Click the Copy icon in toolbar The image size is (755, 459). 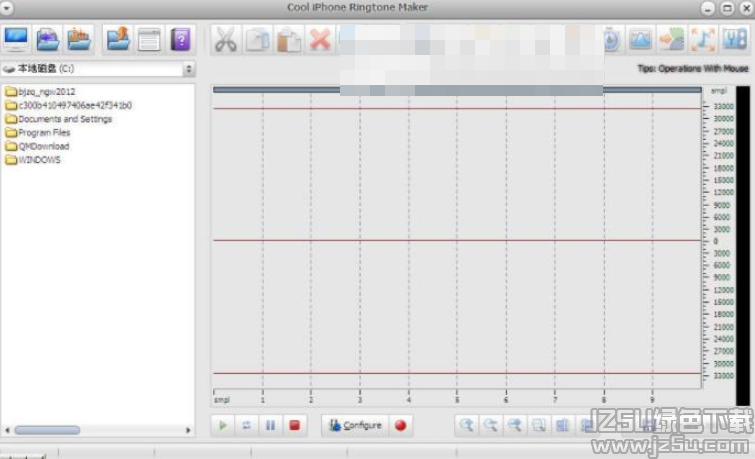(258, 40)
